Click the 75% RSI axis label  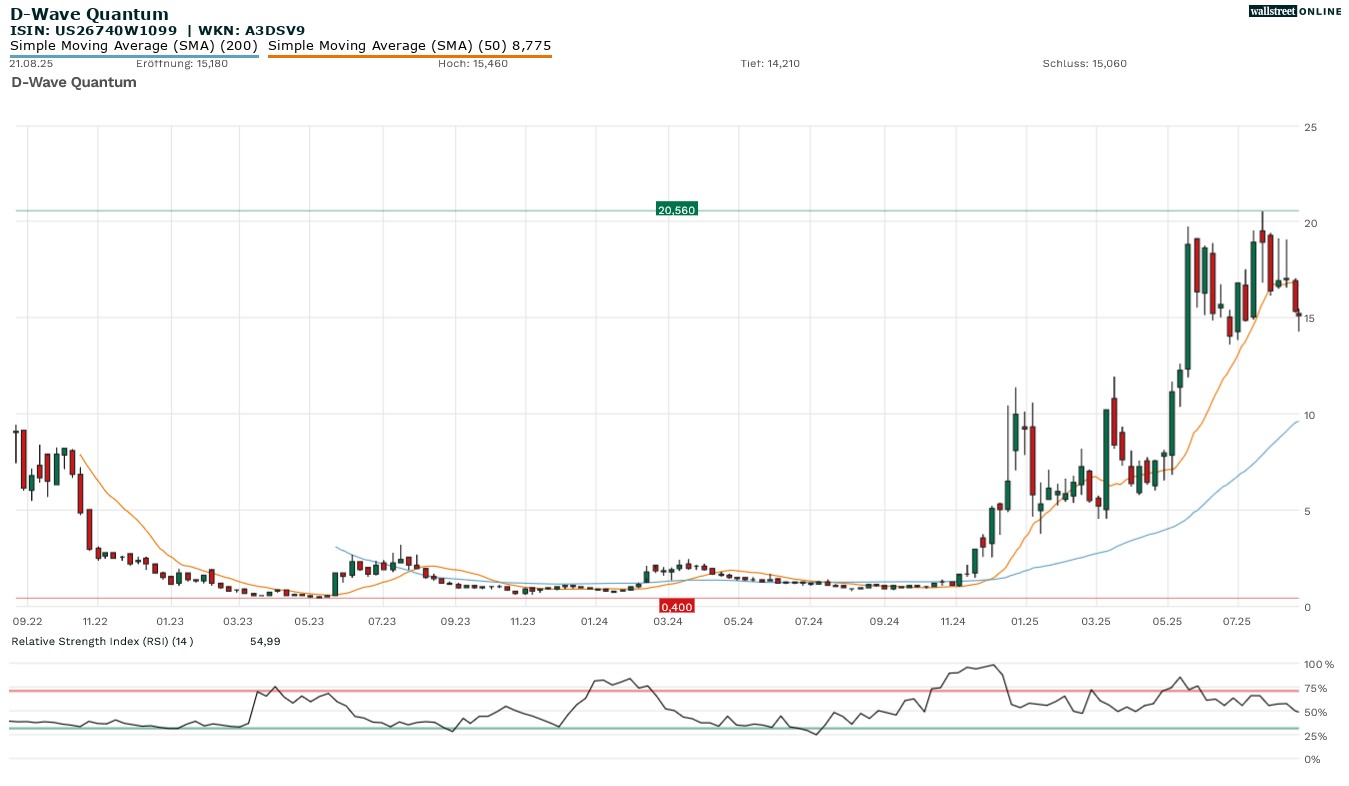click(x=1315, y=688)
